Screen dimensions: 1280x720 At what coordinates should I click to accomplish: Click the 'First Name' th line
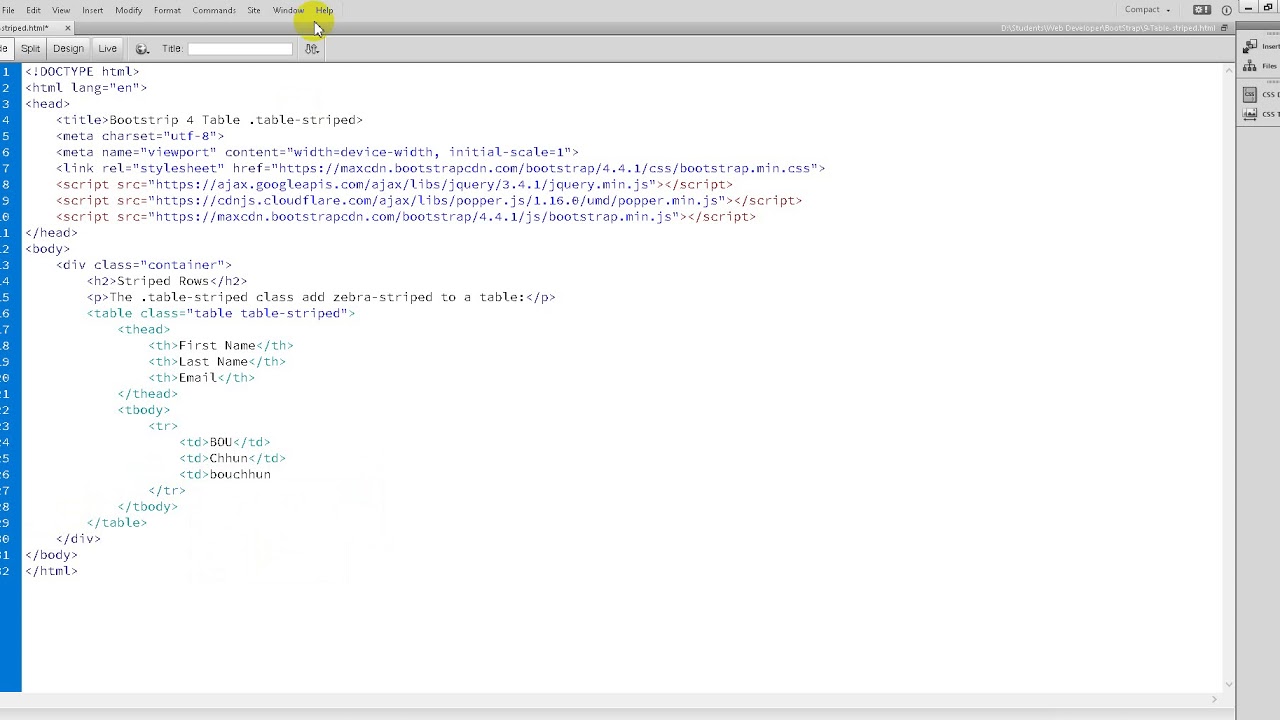[221, 345]
